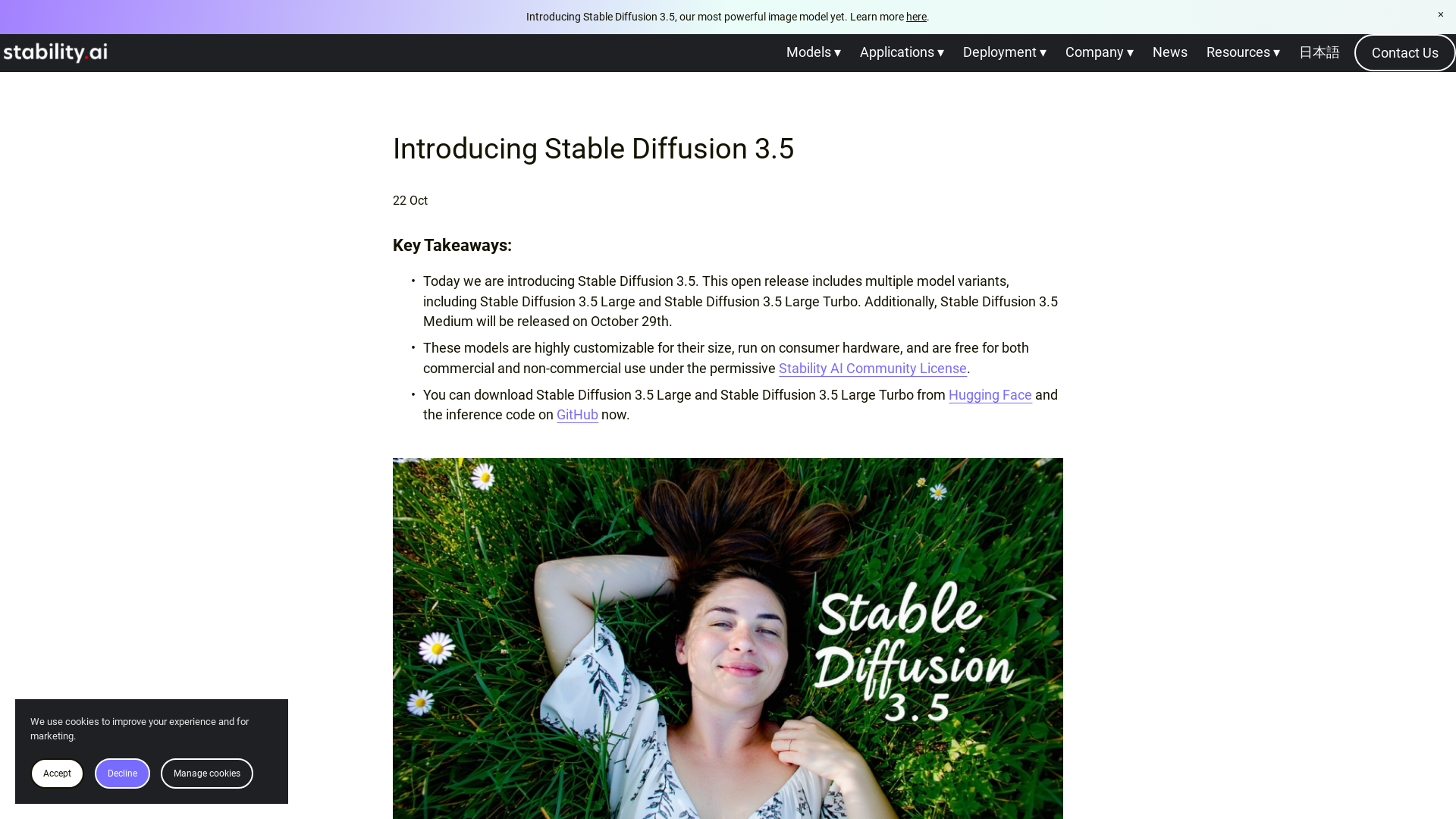Click the Models dropdown arrow

coord(839,52)
